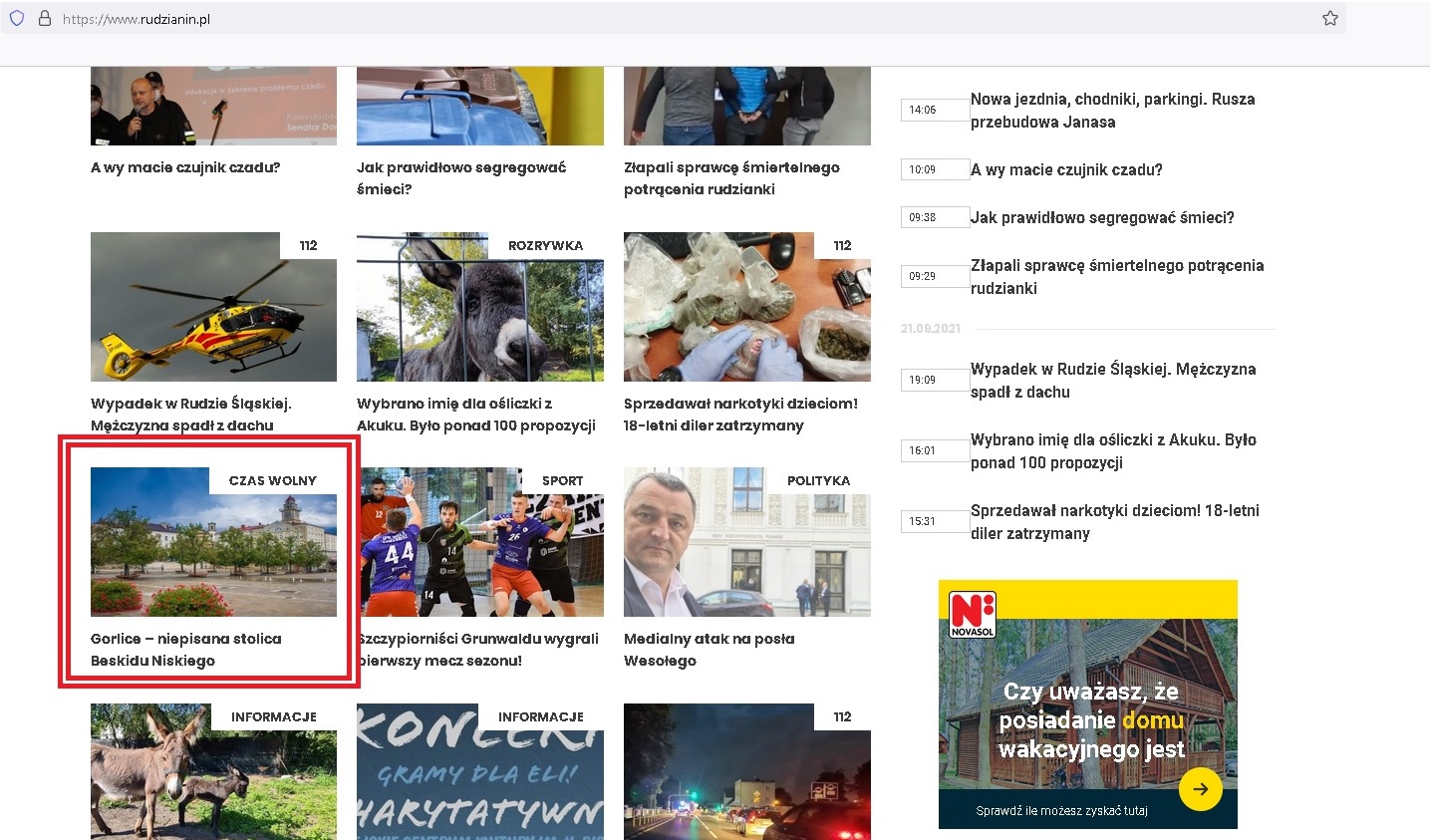Image resolution: width=1430 pixels, height=840 pixels.
Task: Open sidebar news 'Sprzedawał narkotyki dzieciom! 18-letni'
Action: [x=1115, y=522]
